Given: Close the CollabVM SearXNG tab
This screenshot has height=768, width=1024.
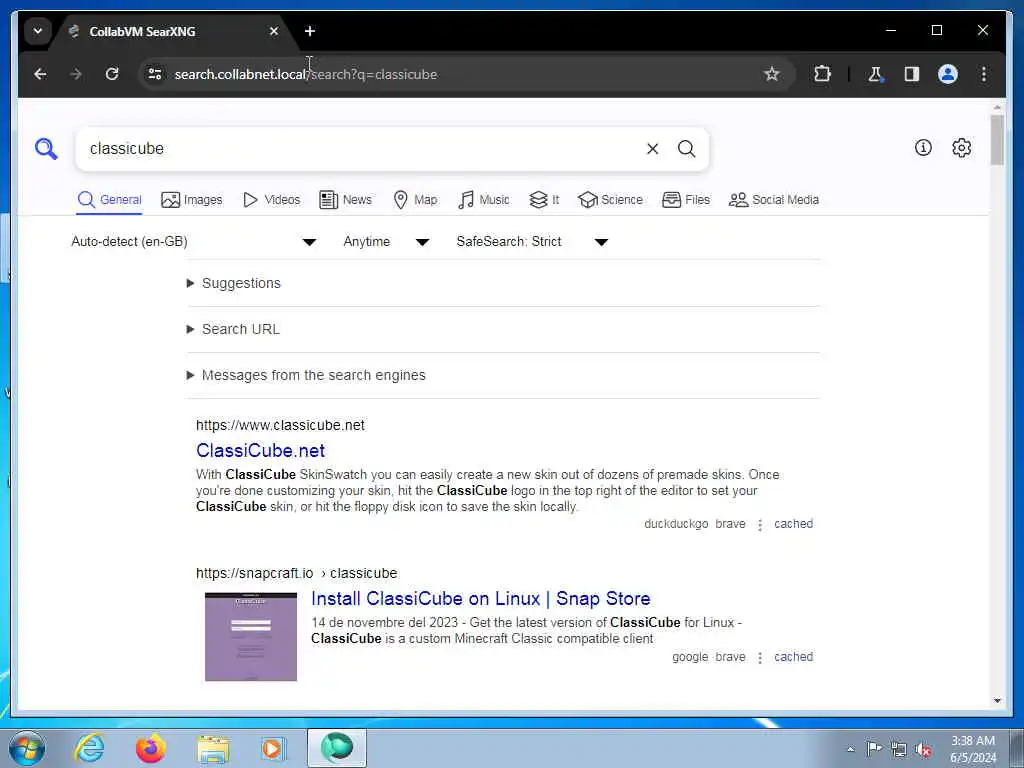Looking at the screenshot, I should click(274, 31).
